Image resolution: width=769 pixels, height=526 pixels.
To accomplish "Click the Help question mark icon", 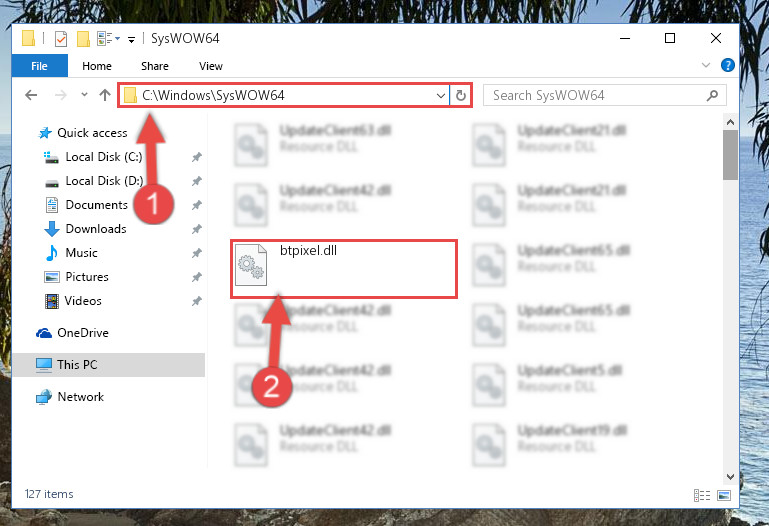I will (x=727, y=65).
